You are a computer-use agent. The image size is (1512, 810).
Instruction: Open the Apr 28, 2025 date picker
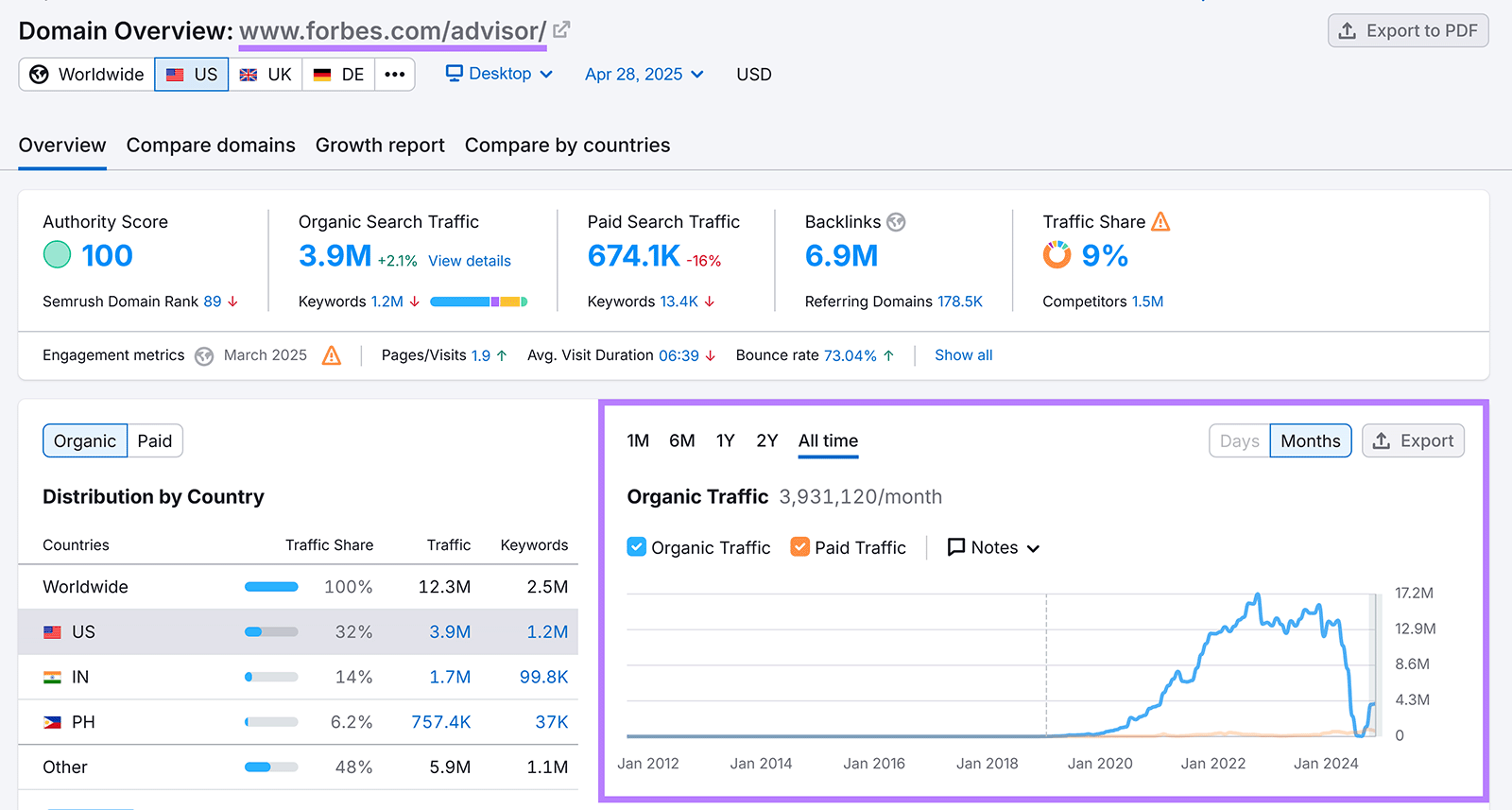[x=644, y=75]
